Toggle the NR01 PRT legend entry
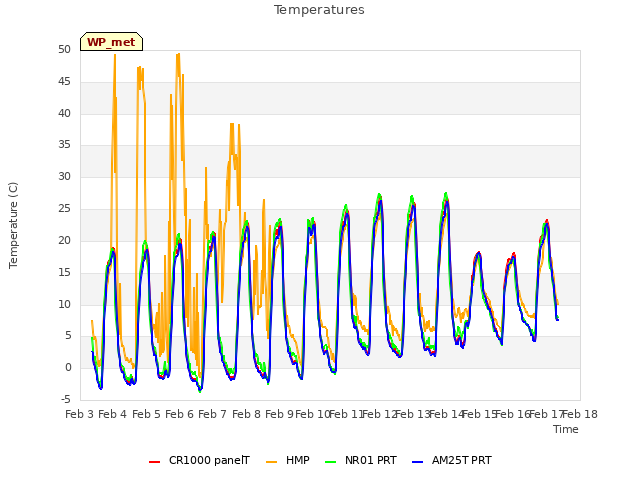640x480 pixels. click(x=360, y=460)
